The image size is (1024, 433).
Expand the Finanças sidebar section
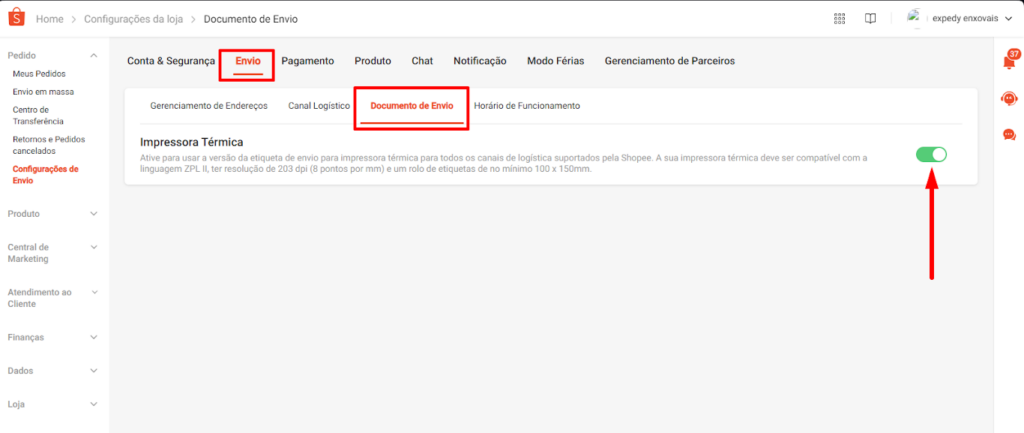(x=94, y=337)
